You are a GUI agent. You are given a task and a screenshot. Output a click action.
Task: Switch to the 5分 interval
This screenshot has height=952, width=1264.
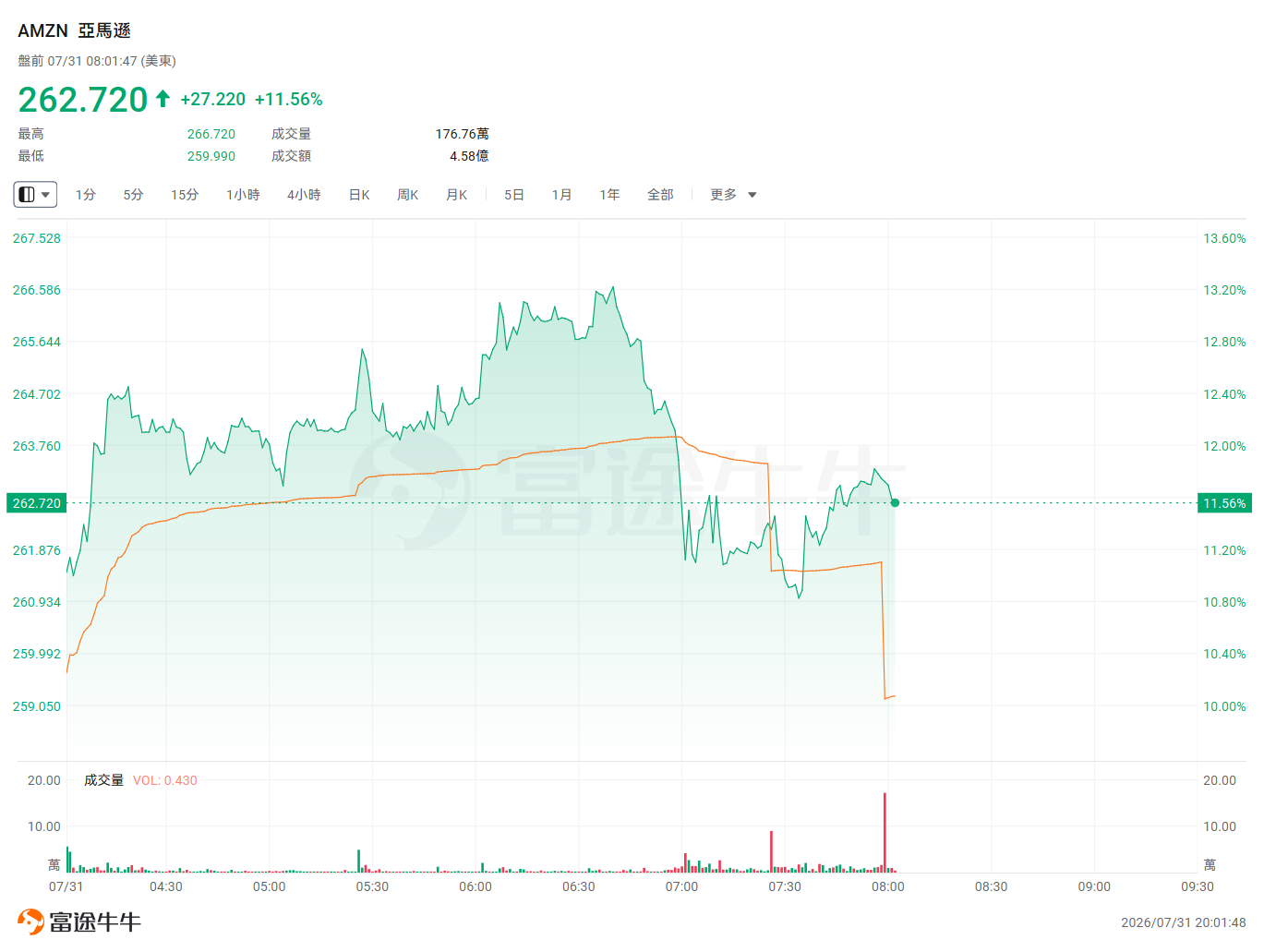(x=134, y=195)
